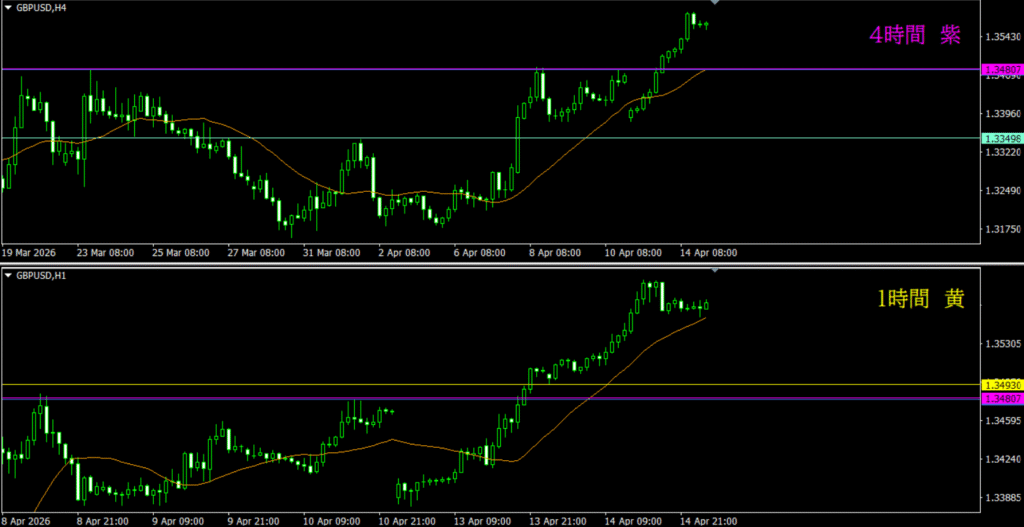Click the GBPUSD,H4 chart title text

[42, 6]
